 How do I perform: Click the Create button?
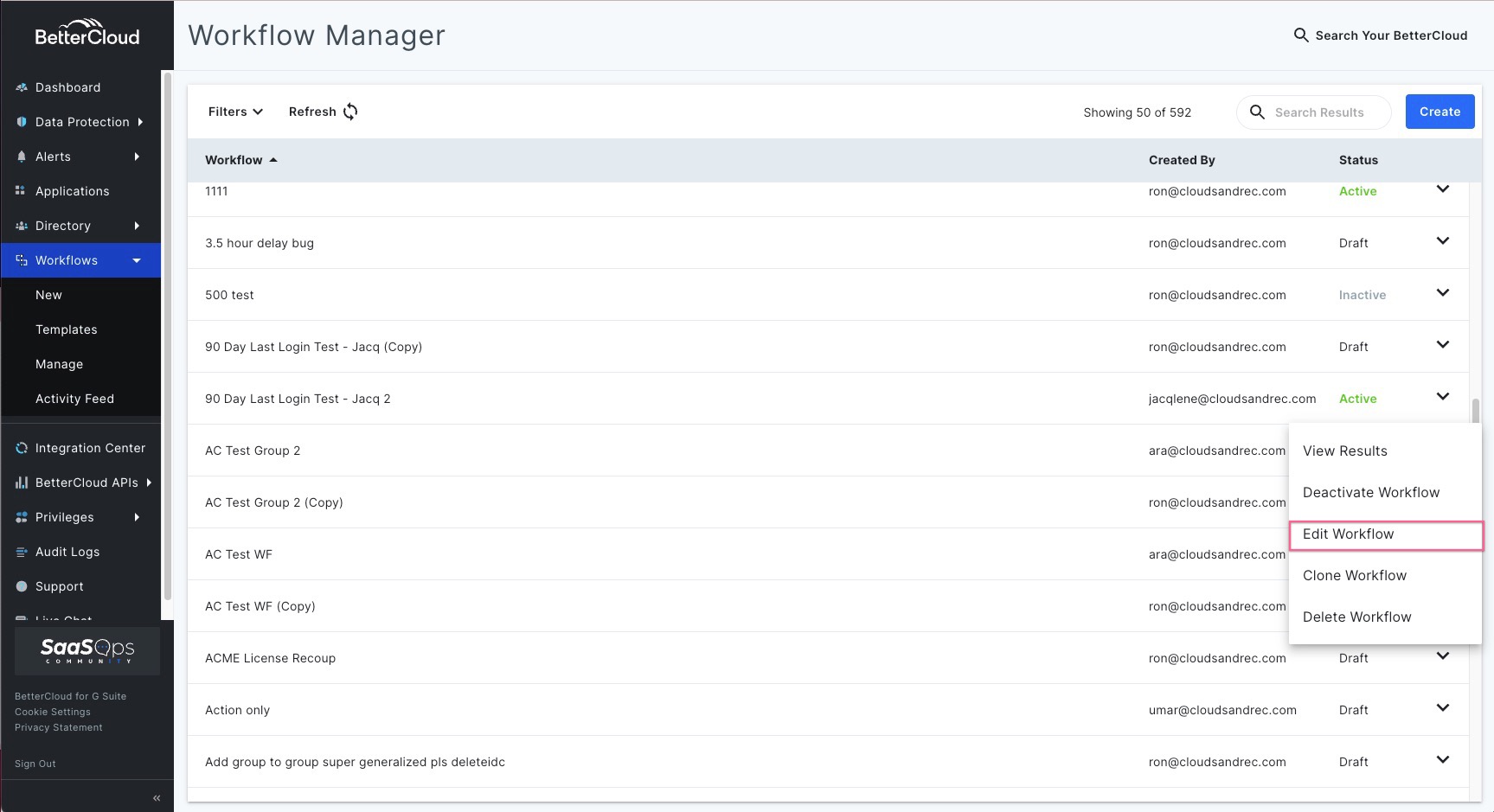coord(1439,111)
